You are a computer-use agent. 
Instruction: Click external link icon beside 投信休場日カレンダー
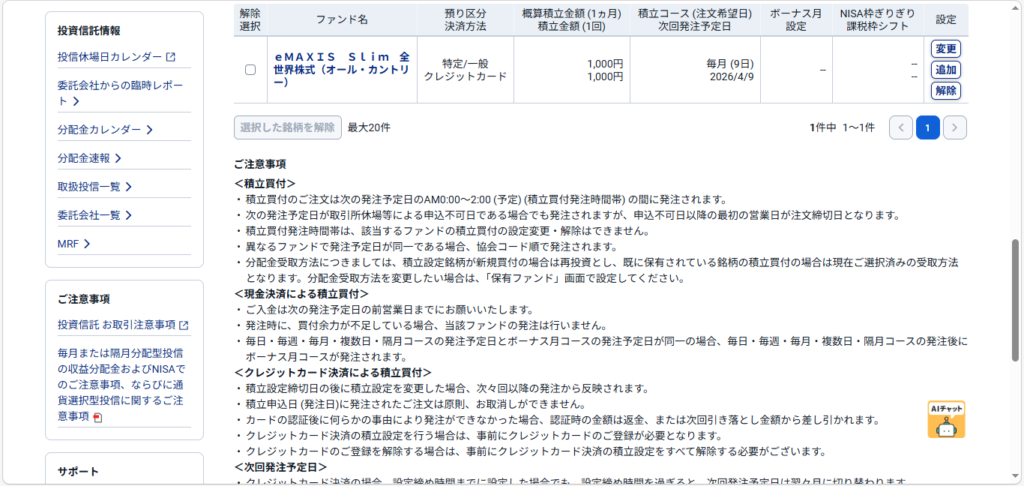171,57
